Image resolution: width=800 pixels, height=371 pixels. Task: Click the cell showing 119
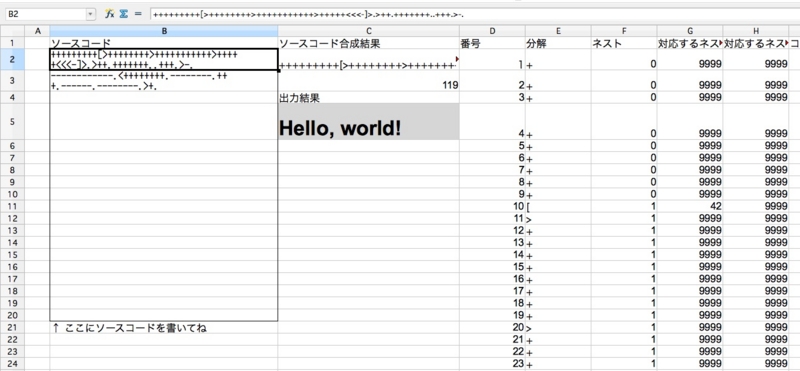pyautogui.click(x=368, y=81)
